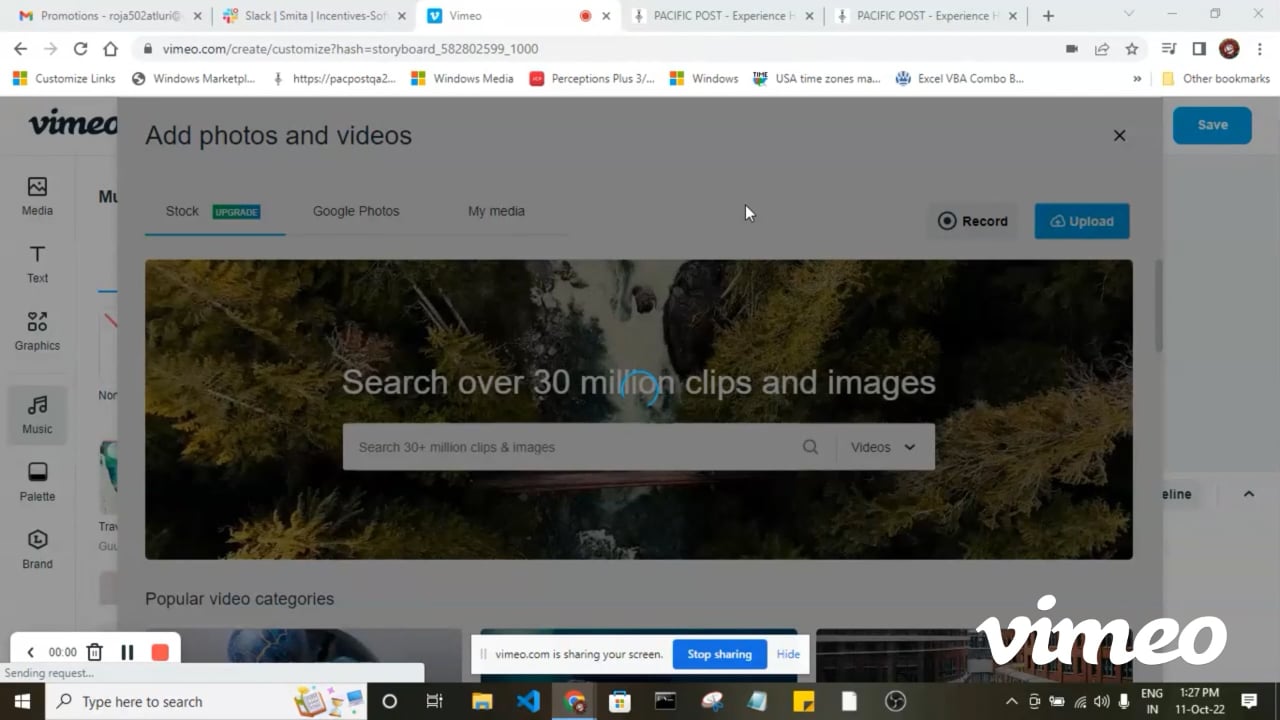Select the Music panel in sidebar
Screen dimensions: 1280x720
37,415
